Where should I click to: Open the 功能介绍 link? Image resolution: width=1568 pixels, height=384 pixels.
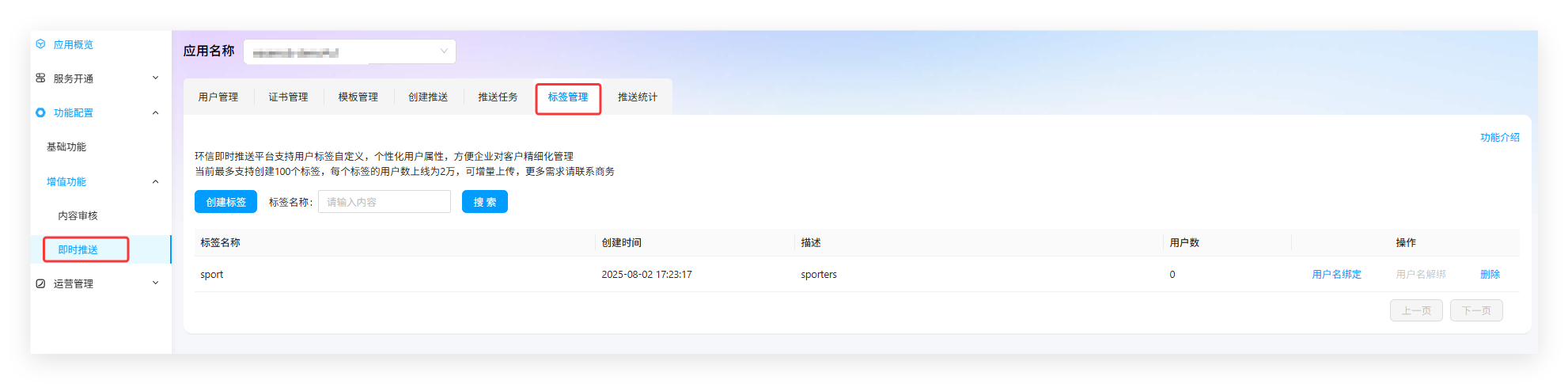[x=1499, y=138]
